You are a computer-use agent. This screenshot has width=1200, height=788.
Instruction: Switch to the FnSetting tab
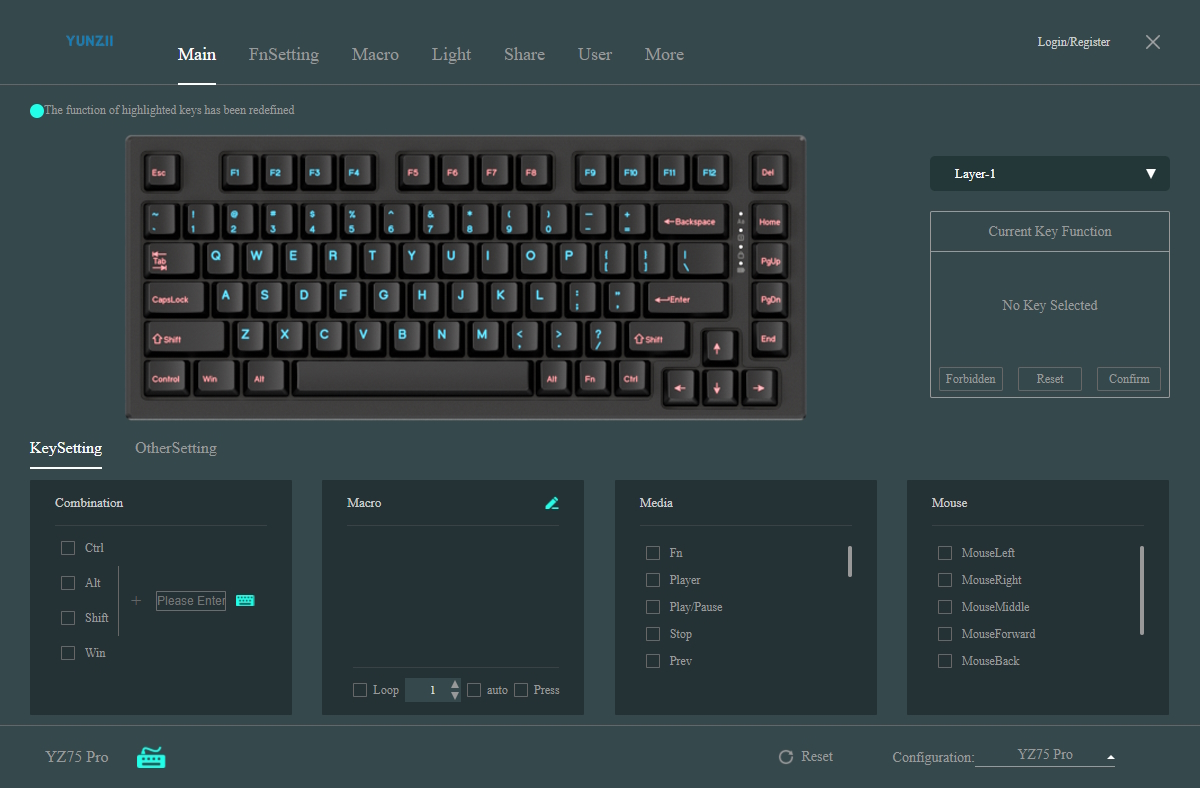(x=284, y=54)
